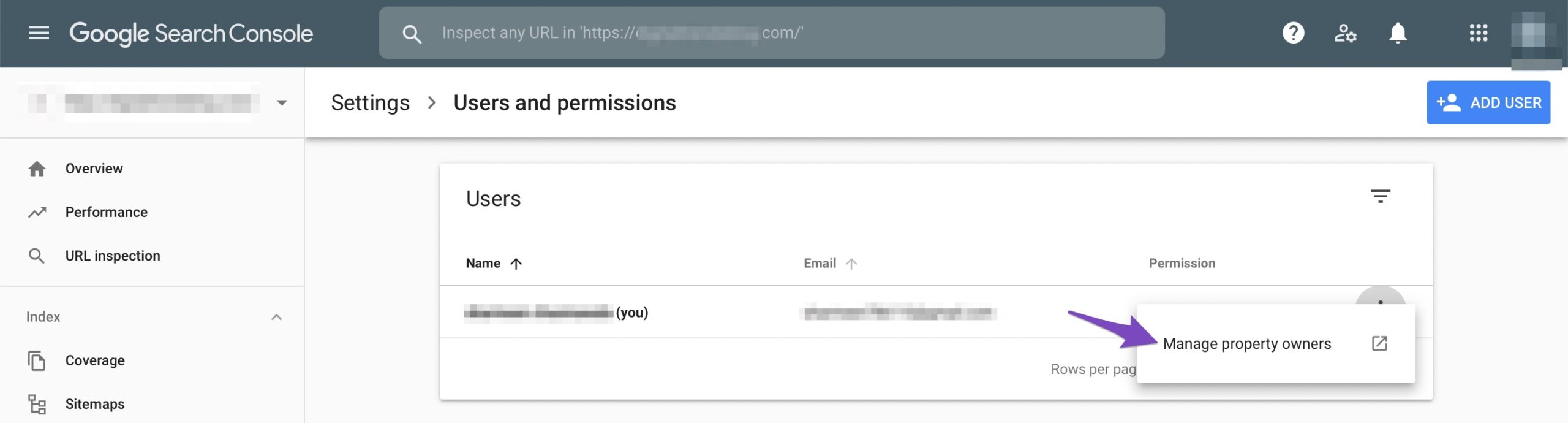The width and height of the screenshot is (1568, 423).
Task: Open user settings icon in header
Action: 1345,33
